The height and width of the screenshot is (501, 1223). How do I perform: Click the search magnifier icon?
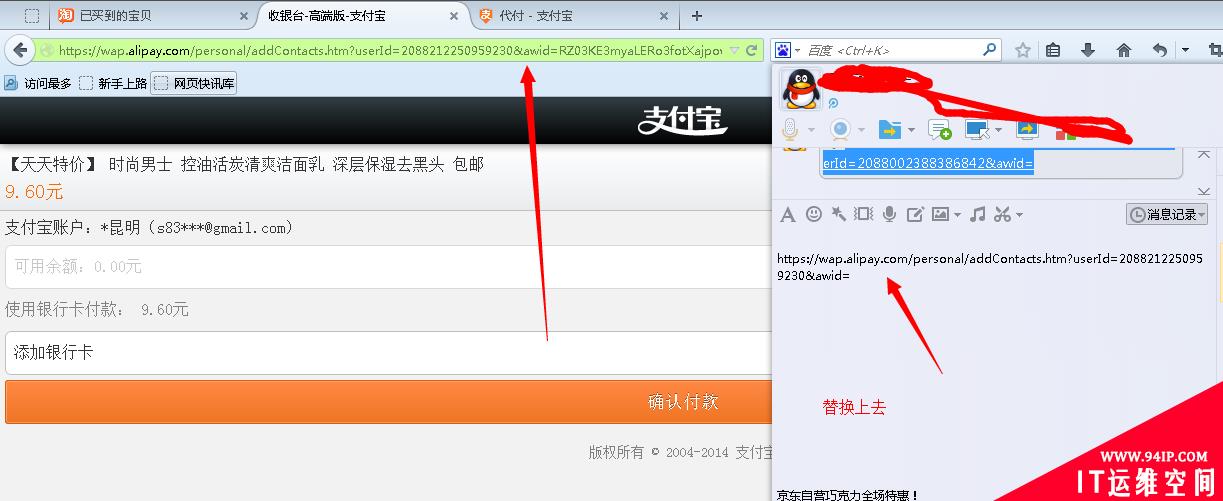click(989, 49)
